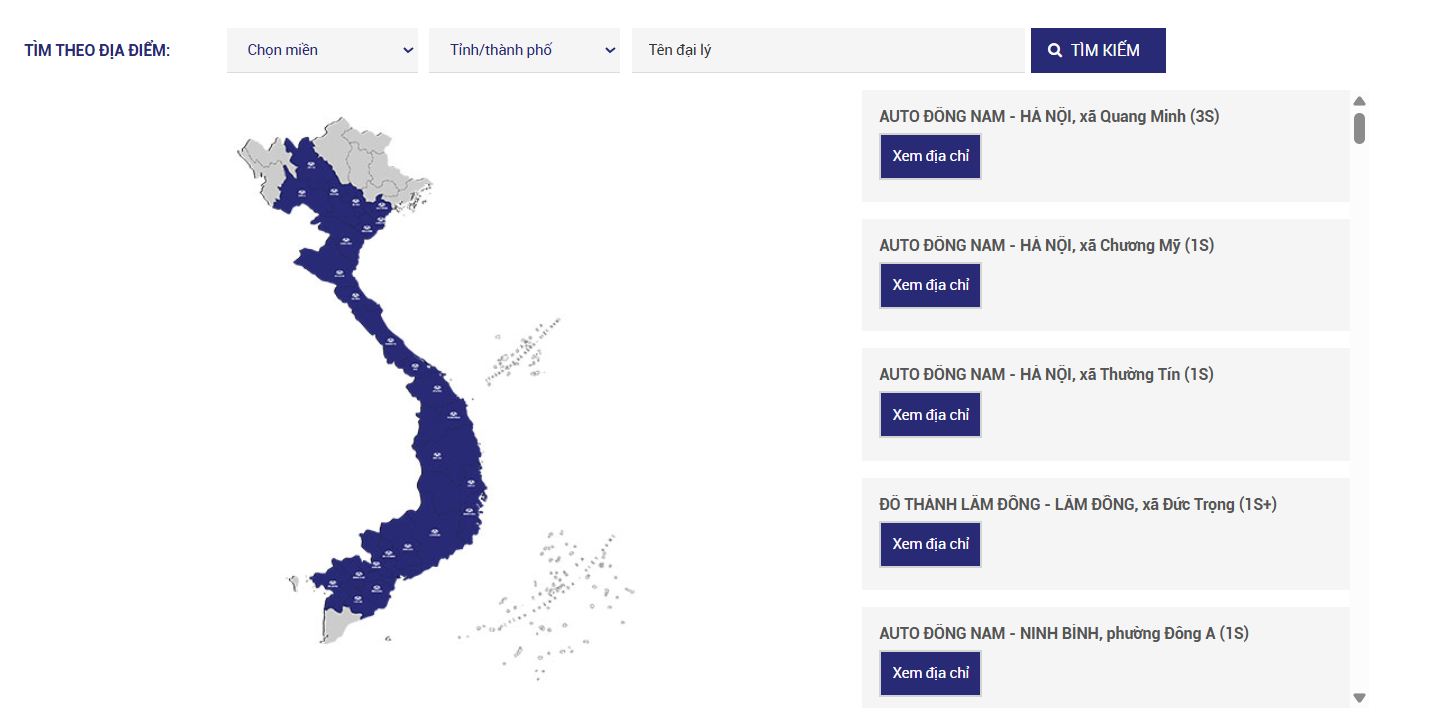1434x726 pixels.
Task: Click the scroll down arrow of dealer list
Action: [1359, 697]
